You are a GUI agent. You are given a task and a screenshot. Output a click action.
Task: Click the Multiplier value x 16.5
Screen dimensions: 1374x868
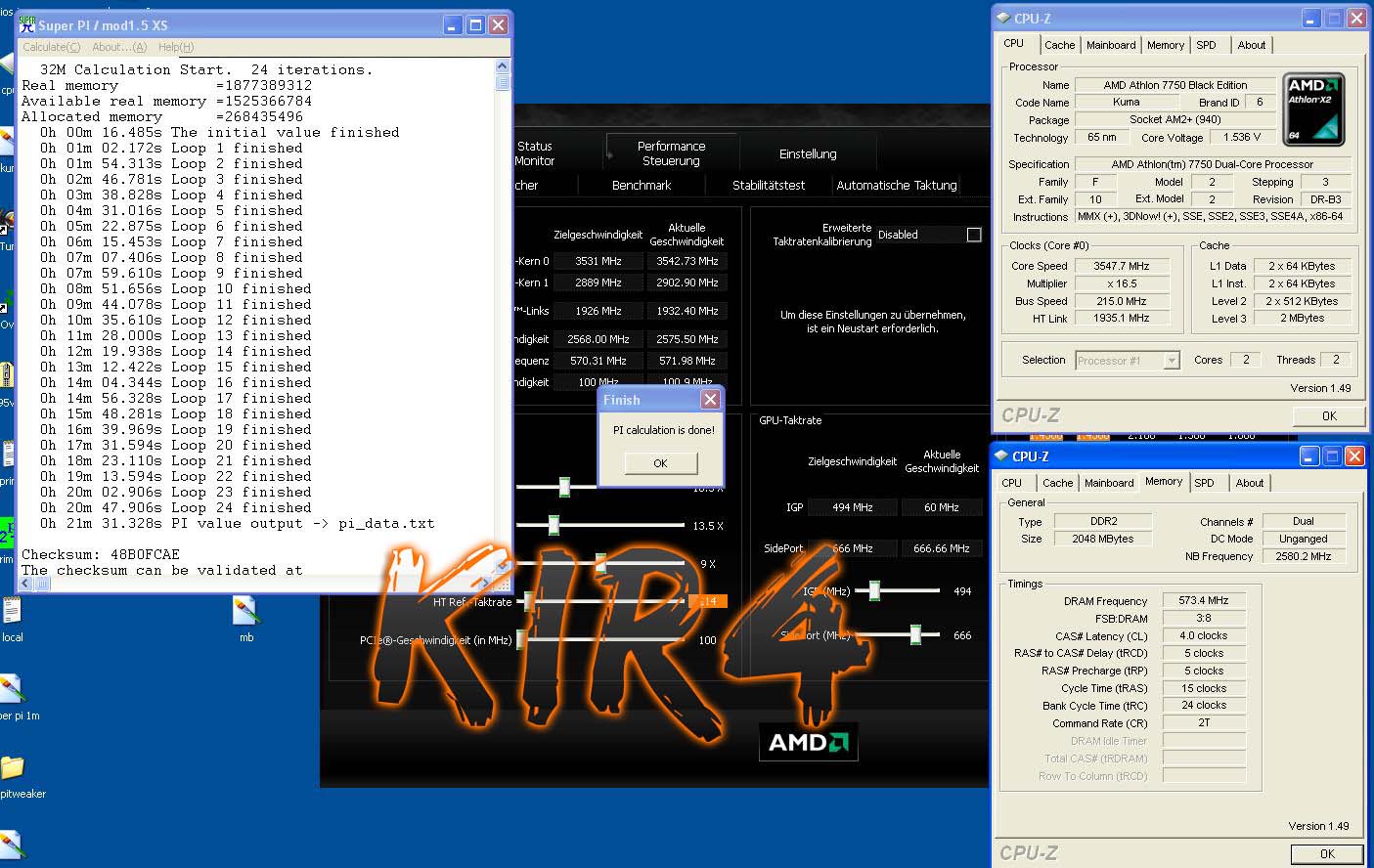(1122, 283)
